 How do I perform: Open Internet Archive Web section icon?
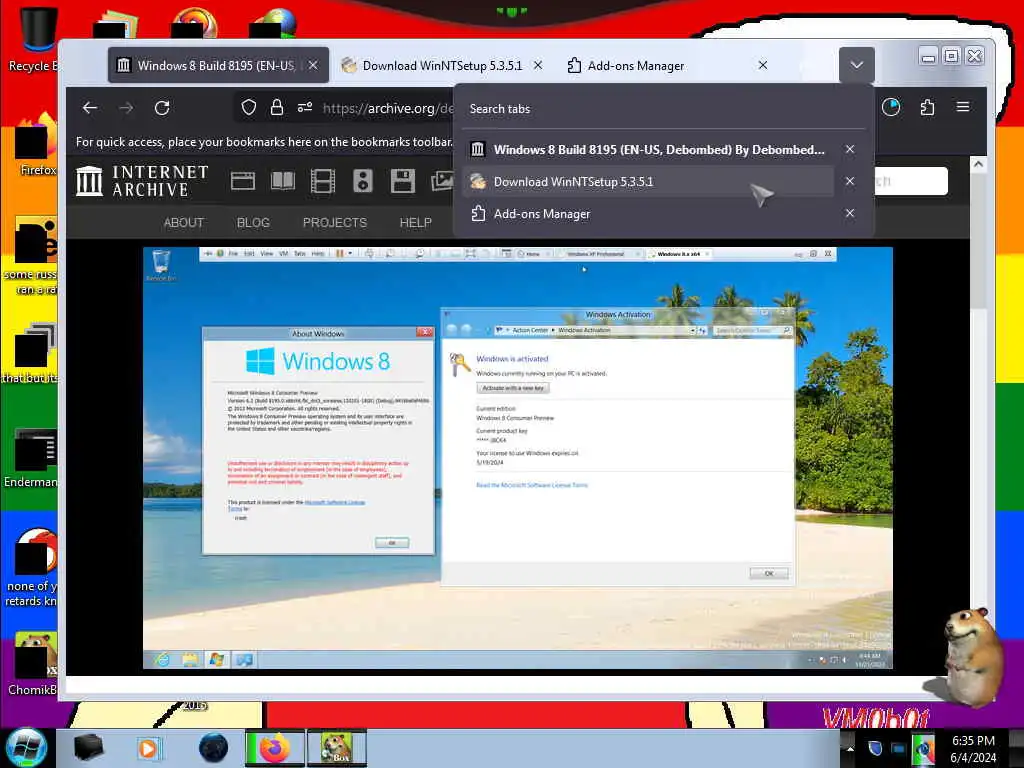click(x=243, y=181)
